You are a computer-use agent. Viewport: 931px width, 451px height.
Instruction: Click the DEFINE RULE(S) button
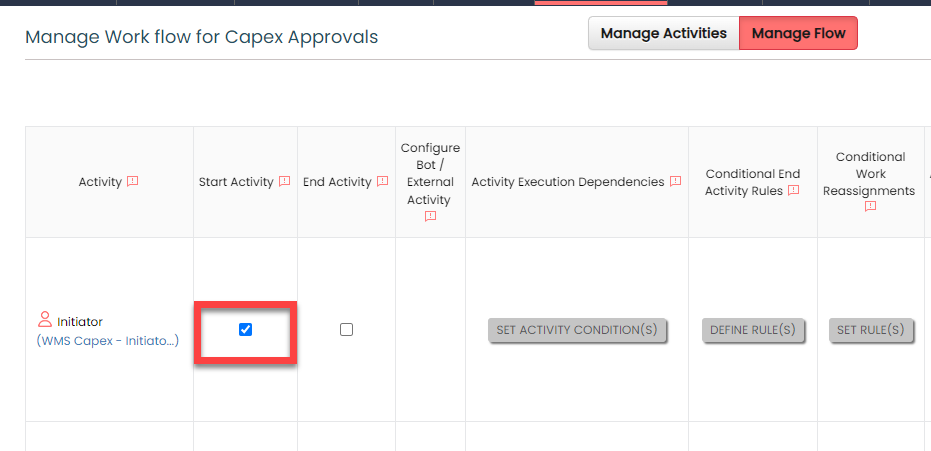pos(753,330)
